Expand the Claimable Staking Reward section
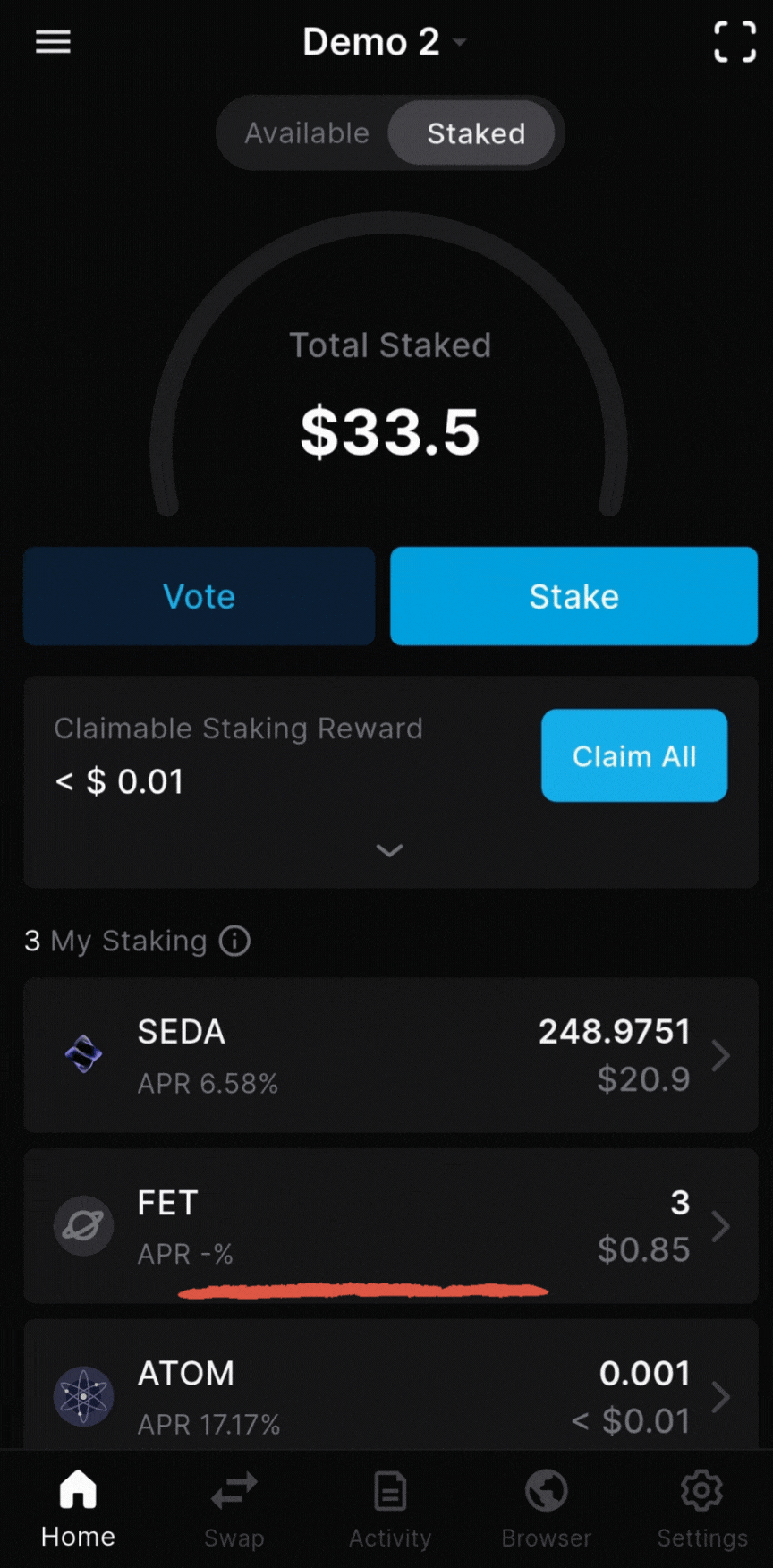The height and width of the screenshot is (1568, 773). click(x=389, y=850)
